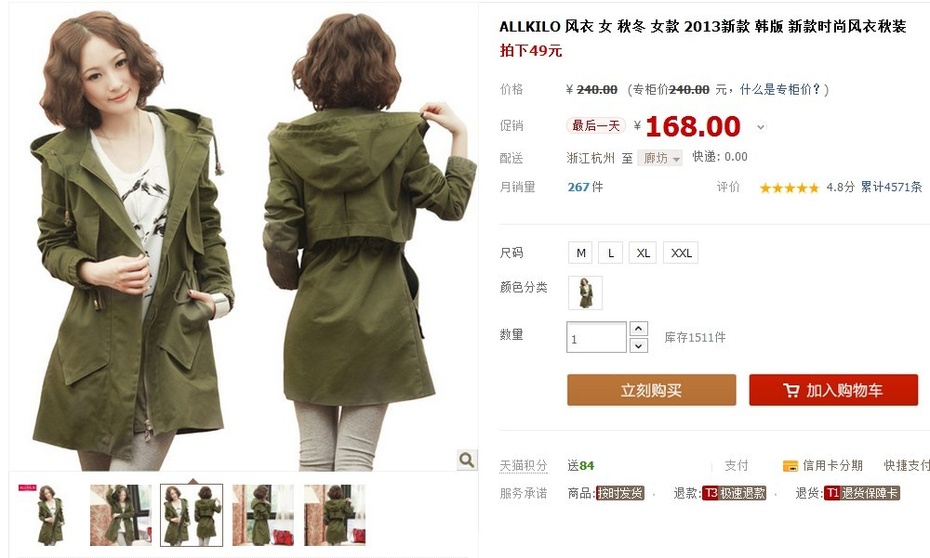Open the 累计4571条 reviews link

coord(891,187)
